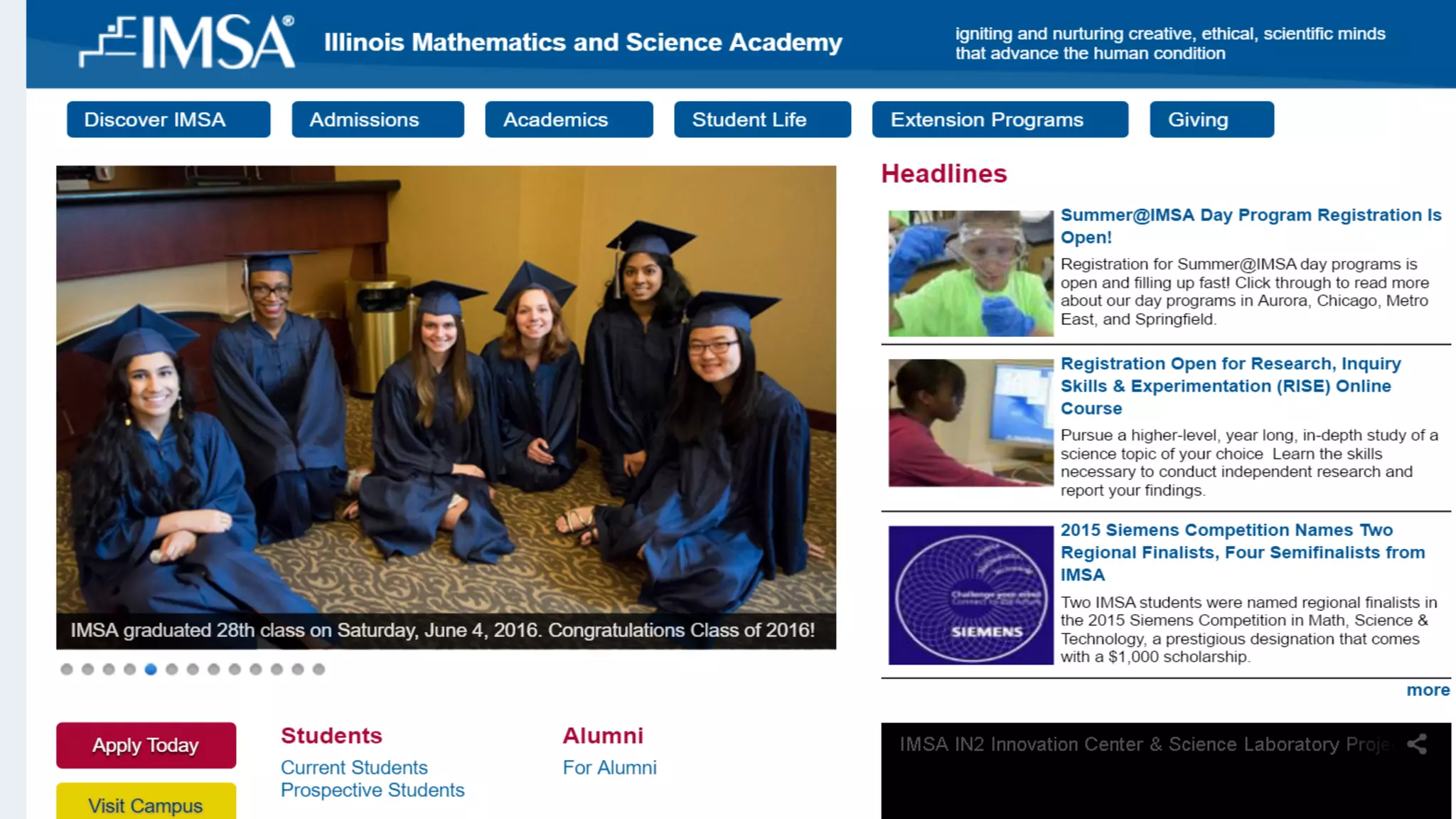Select the first carousel slide dot
Image resolution: width=1456 pixels, height=819 pixels.
[x=67, y=669]
